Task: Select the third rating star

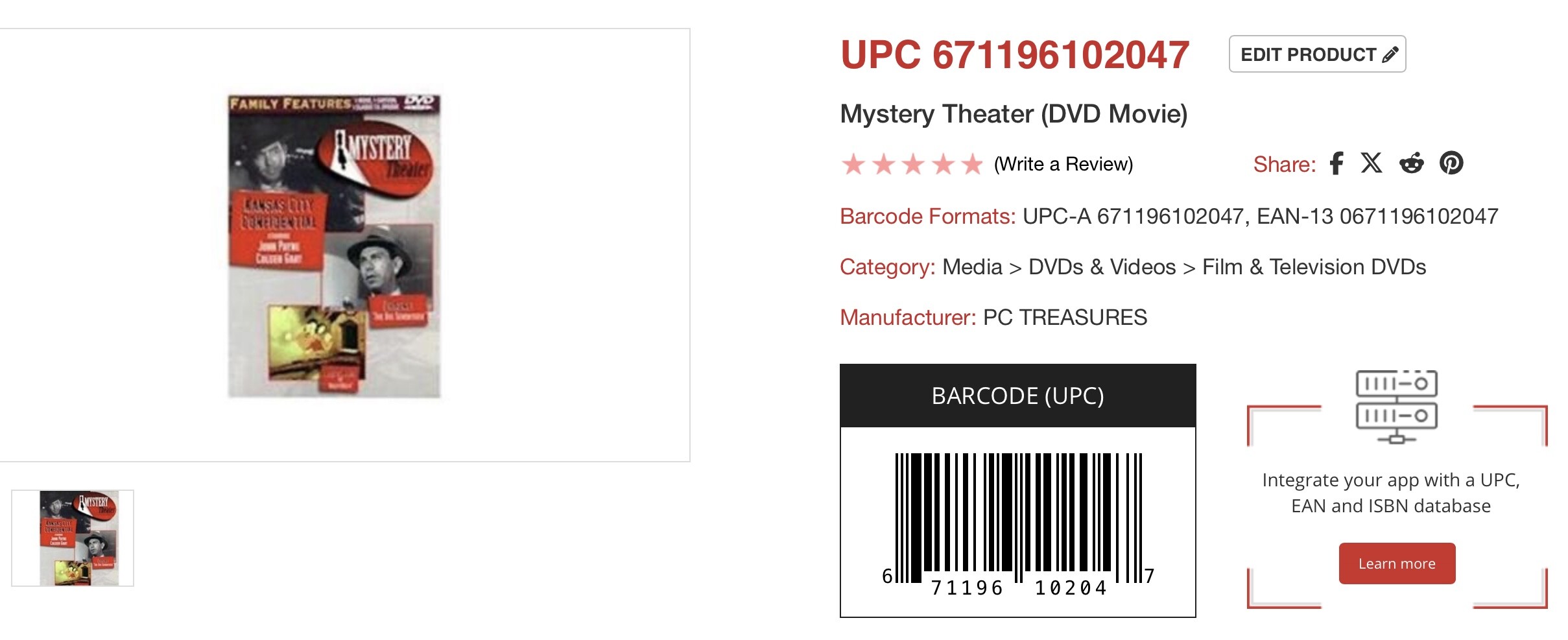Action: (x=913, y=165)
